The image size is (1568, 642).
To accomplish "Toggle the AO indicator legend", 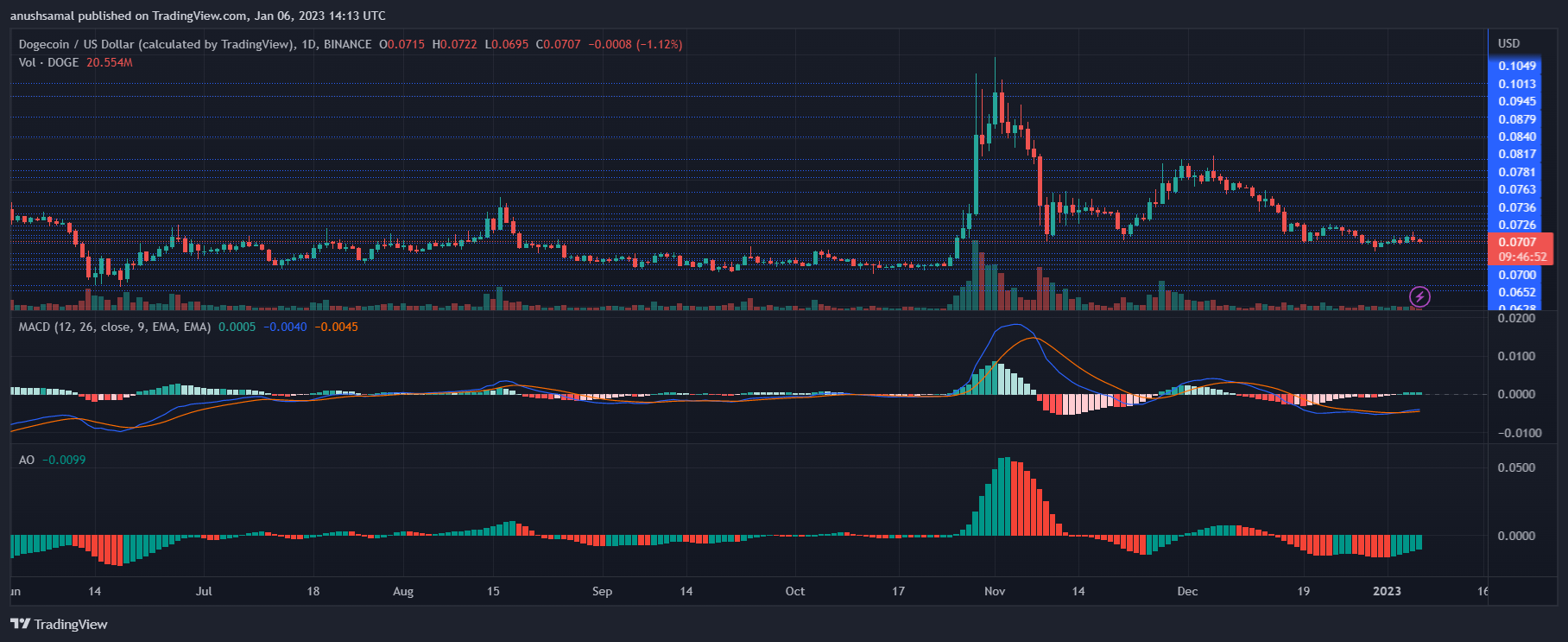I will tap(27, 460).
